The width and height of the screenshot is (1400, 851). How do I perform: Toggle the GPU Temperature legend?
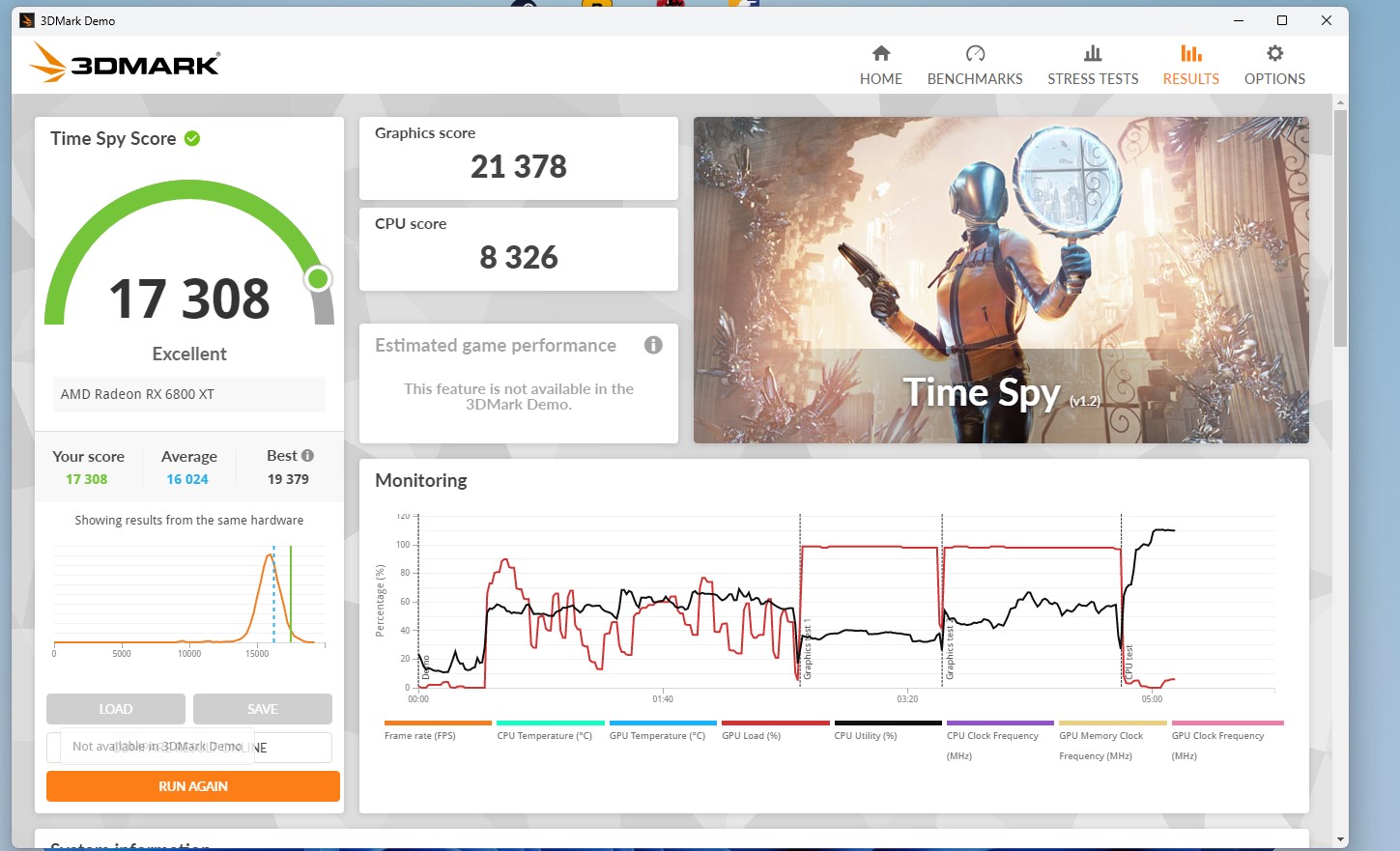[663, 730]
